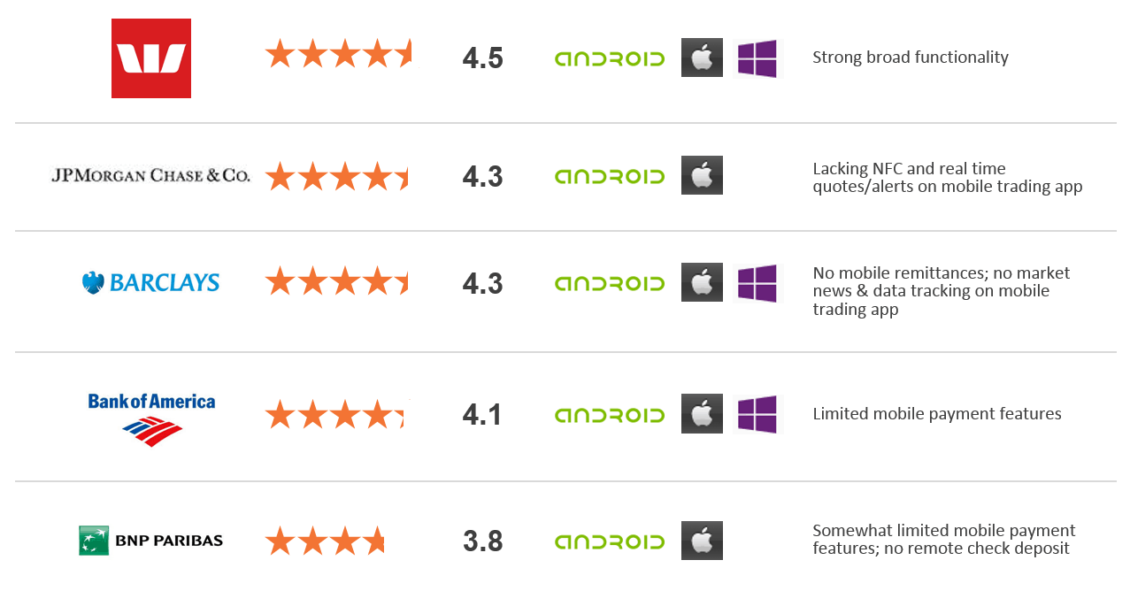Viewport: 1130px width, 591px height.
Task: Select the 3.8 score for BNP Paribas
Action: [483, 541]
